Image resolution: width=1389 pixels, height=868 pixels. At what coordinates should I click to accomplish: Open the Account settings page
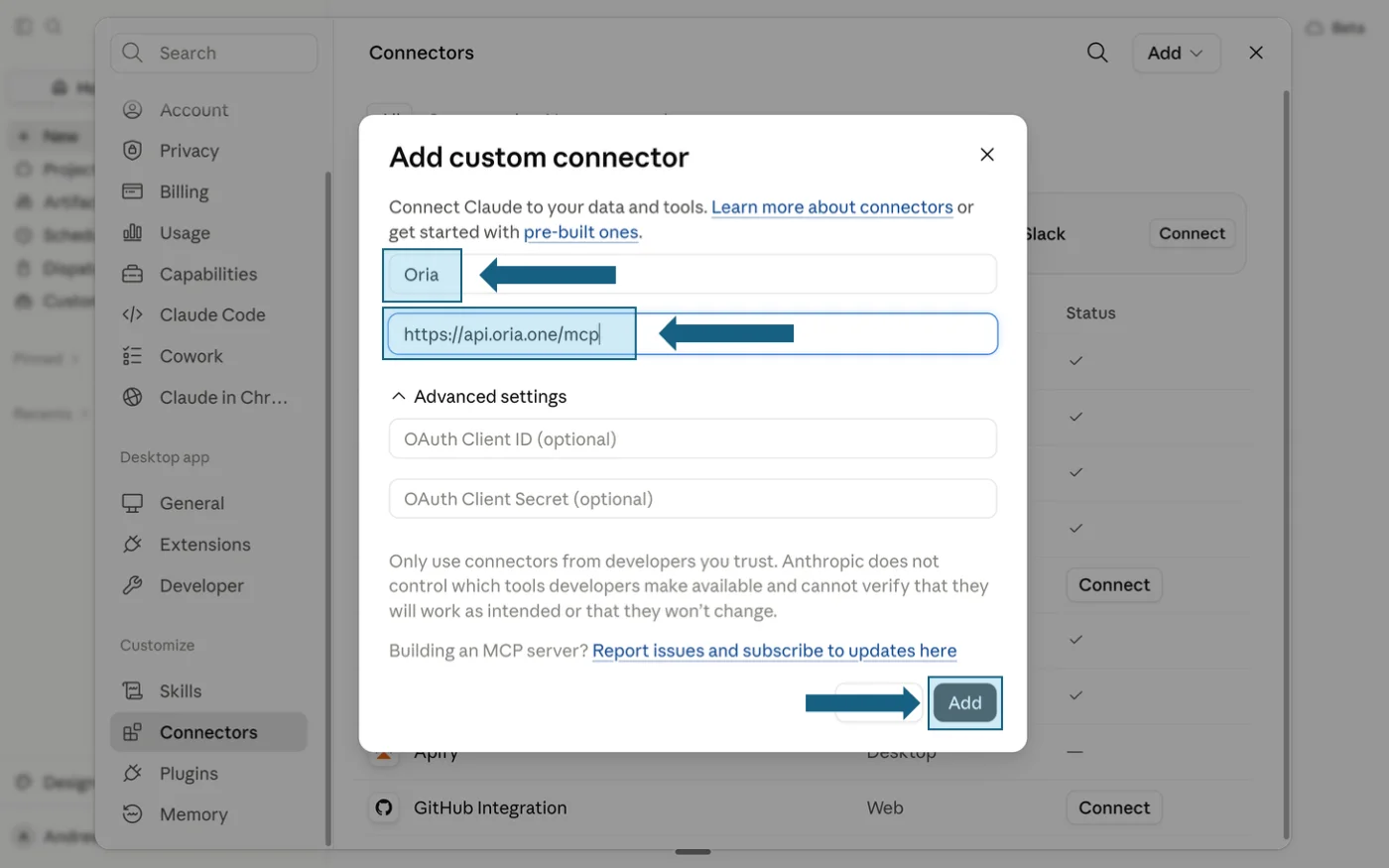[x=193, y=110]
